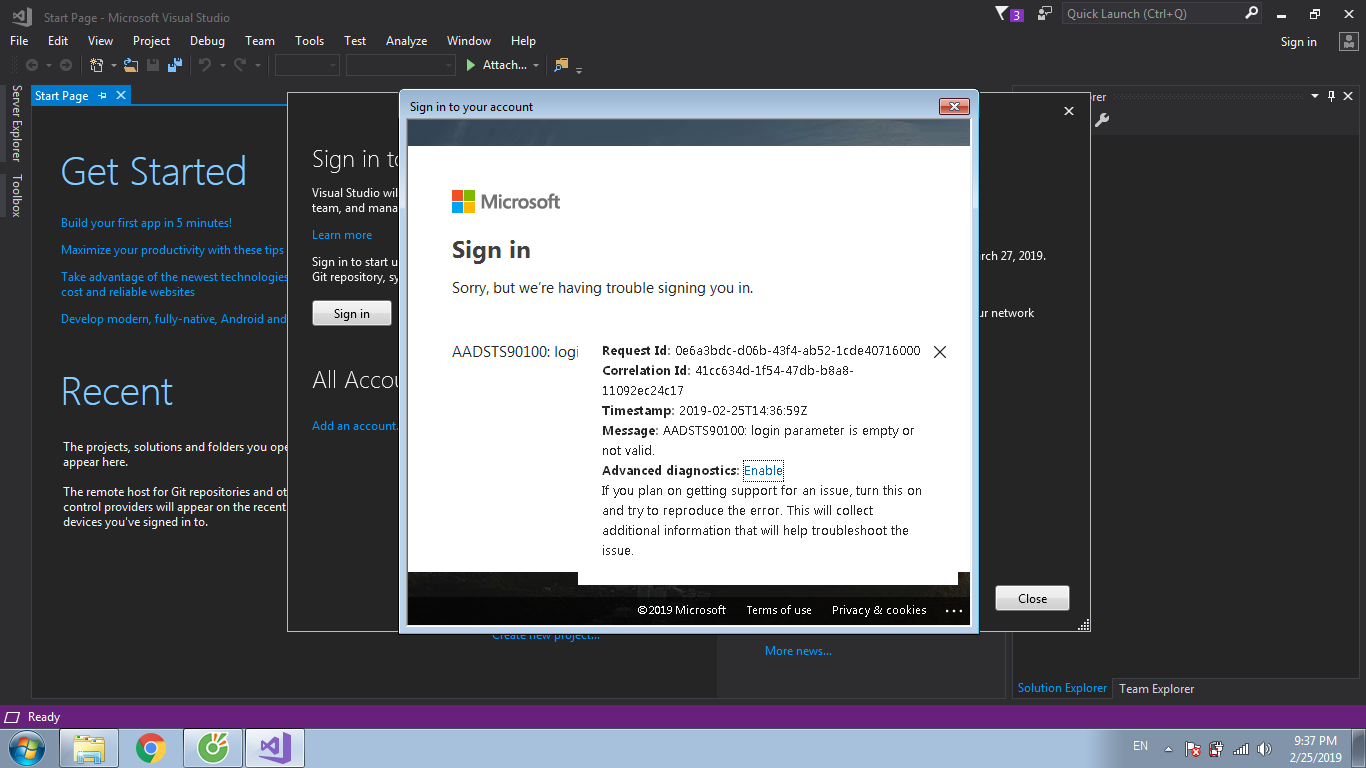Click the Open File toolbar icon

(x=131, y=65)
